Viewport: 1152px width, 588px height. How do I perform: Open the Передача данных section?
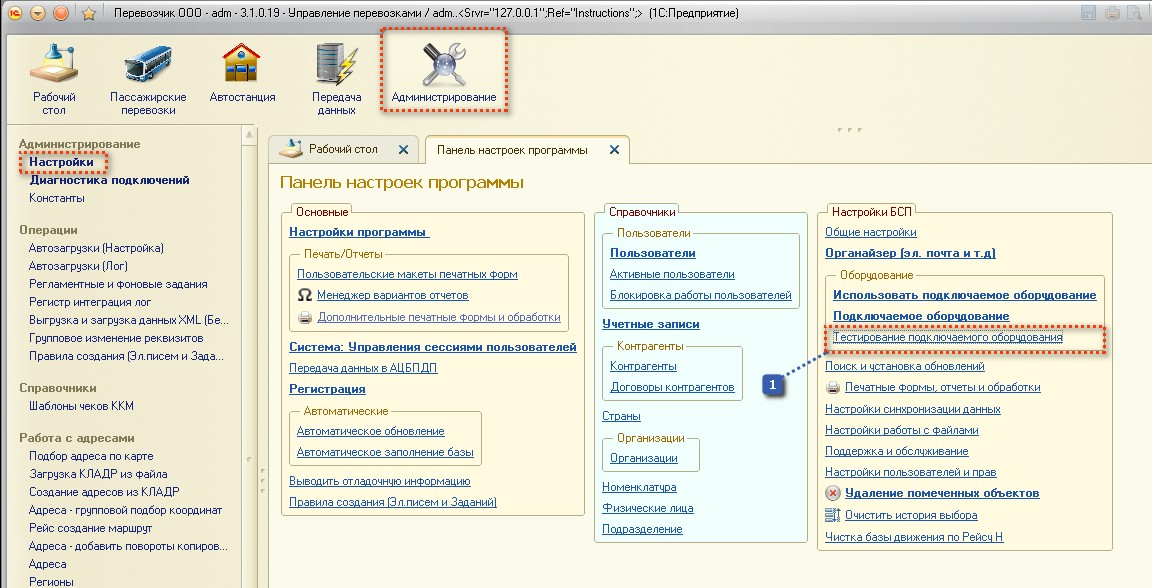click(336, 66)
